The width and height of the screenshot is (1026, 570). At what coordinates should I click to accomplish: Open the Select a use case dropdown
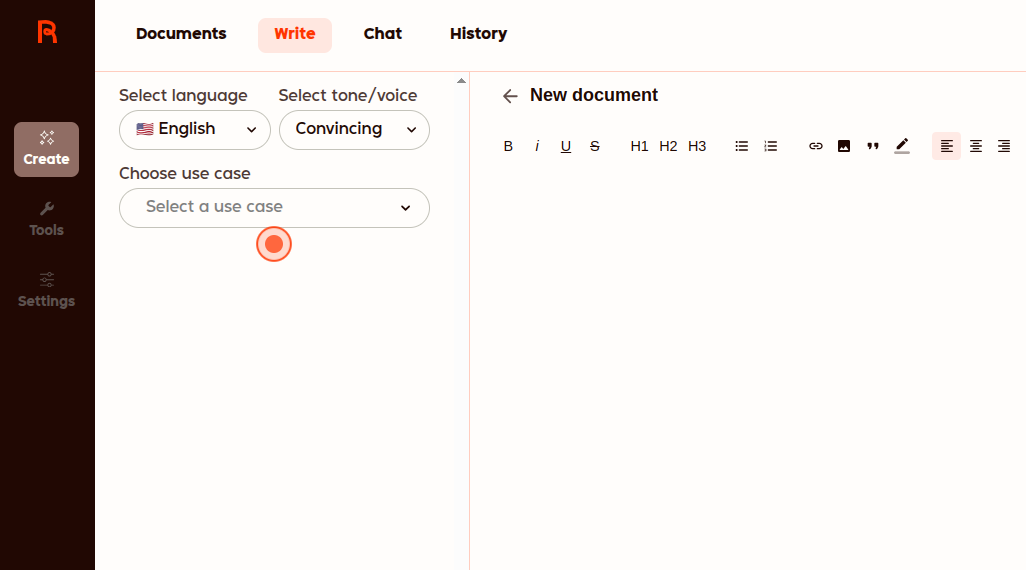pos(274,208)
